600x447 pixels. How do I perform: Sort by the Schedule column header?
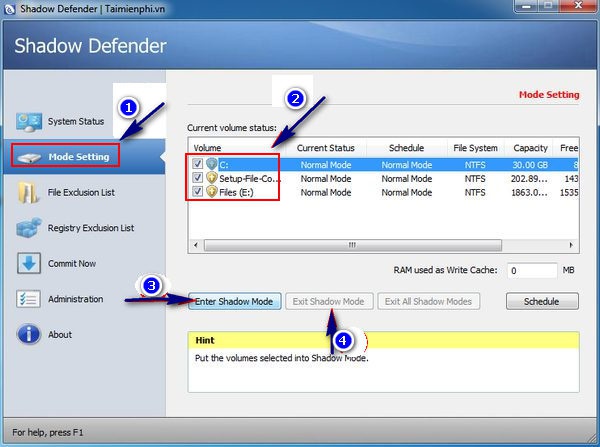(x=406, y=148)
